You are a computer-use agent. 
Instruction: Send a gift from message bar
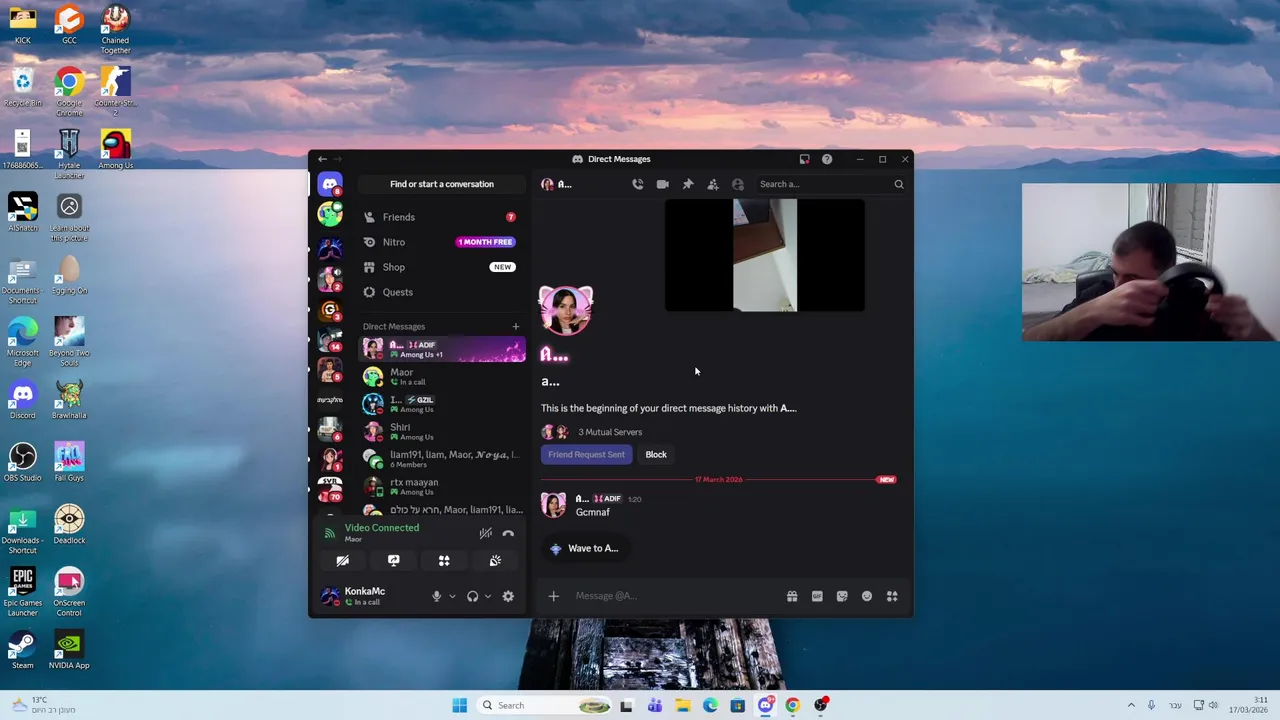(x=792, y=596)
